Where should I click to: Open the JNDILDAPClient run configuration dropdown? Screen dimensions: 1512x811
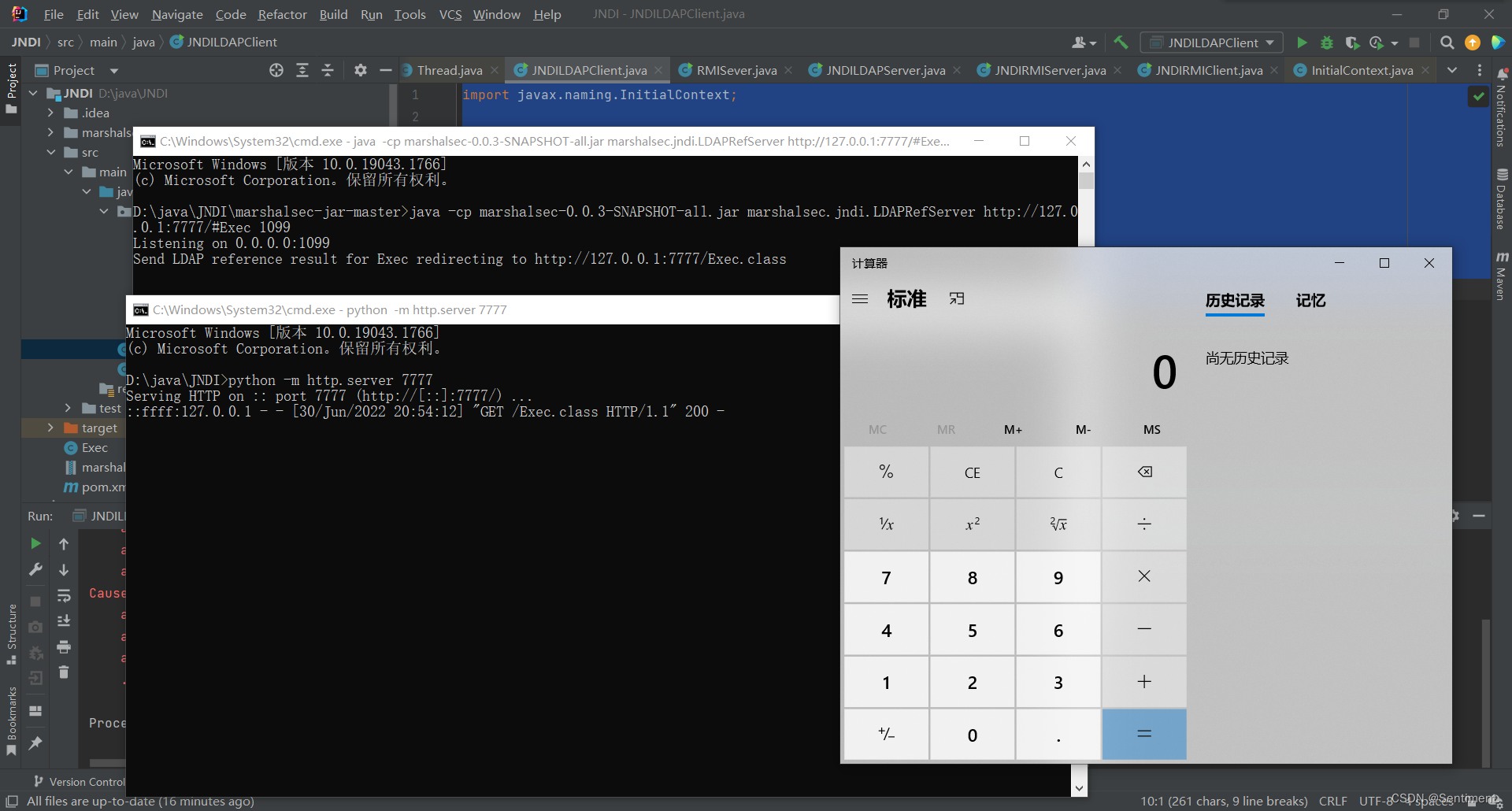[x=1212, y=43]
